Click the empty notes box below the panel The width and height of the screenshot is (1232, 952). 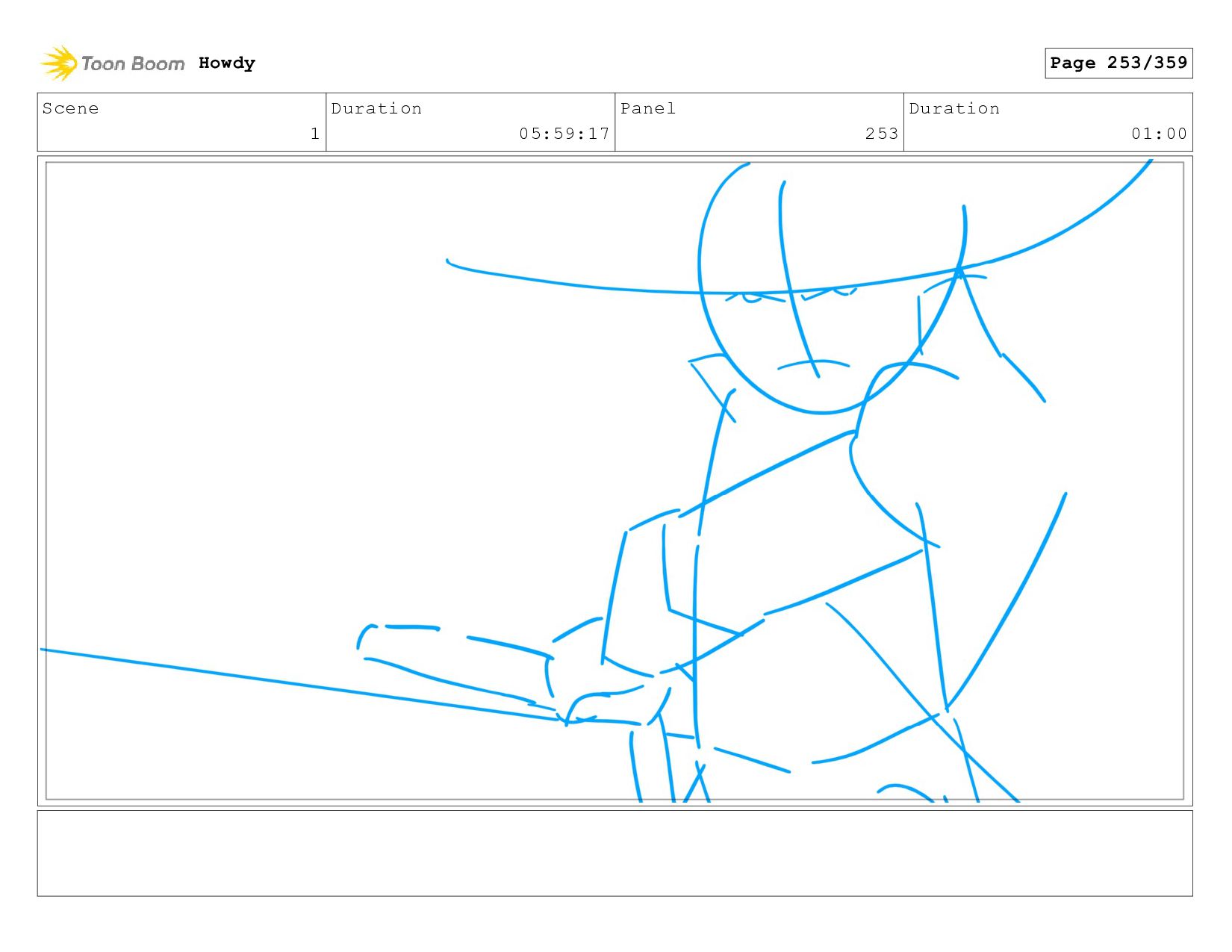tap(615, 853)
